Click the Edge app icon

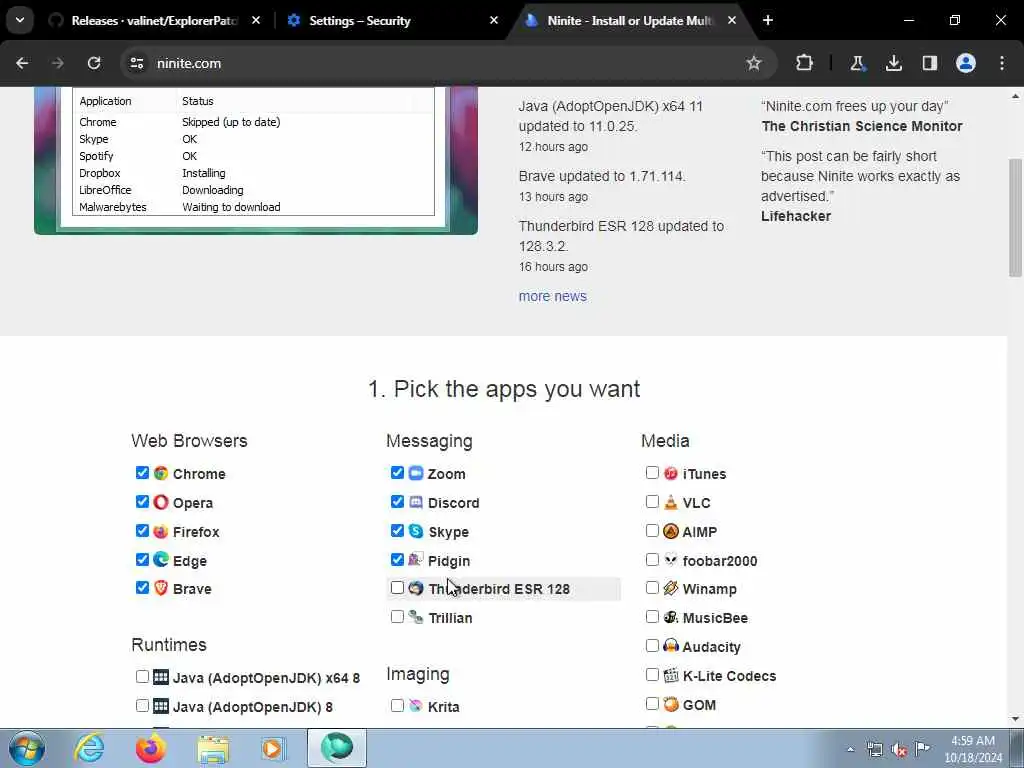point(161,560)
